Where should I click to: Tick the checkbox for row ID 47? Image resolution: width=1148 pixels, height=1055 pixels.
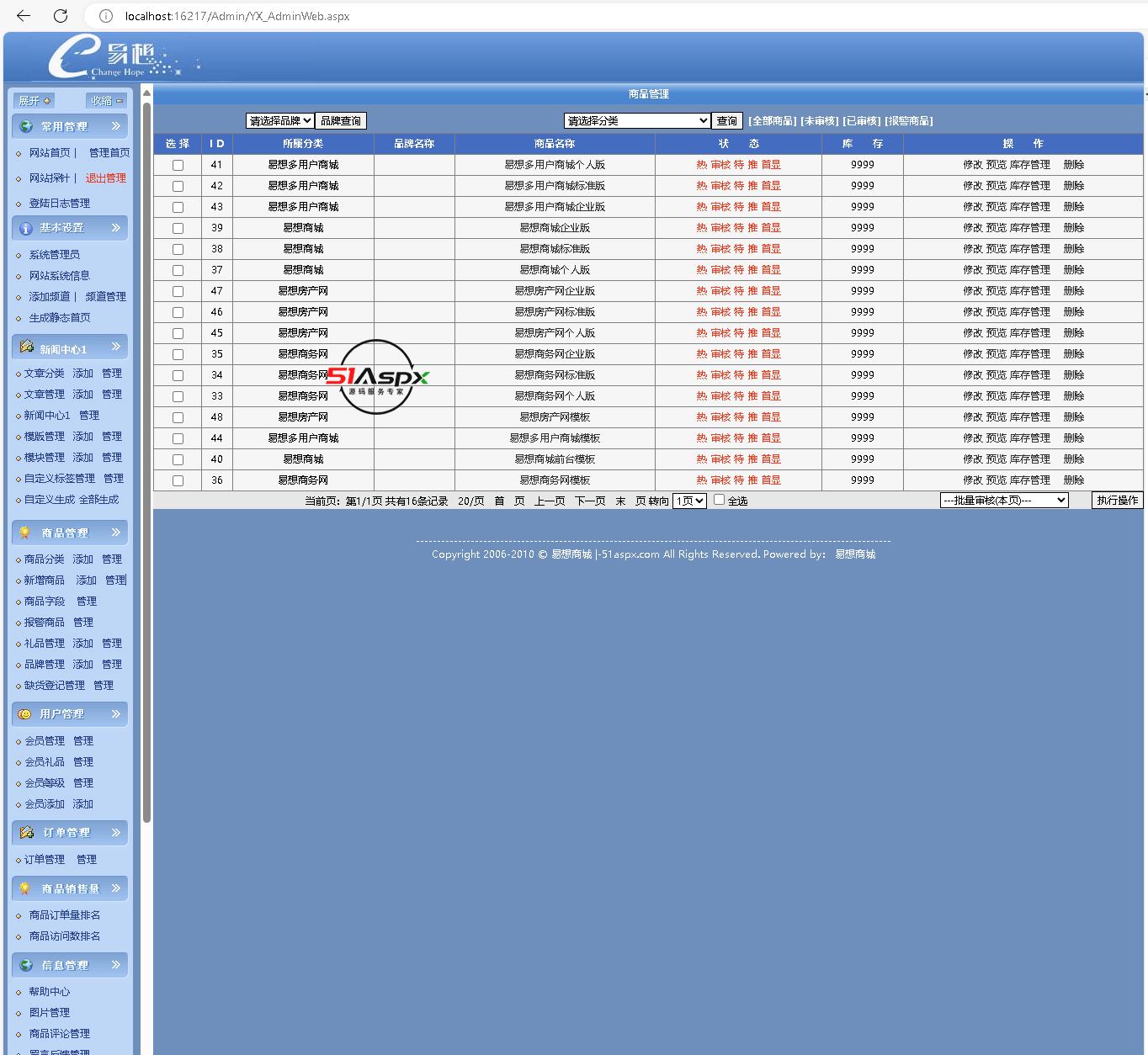178,292
